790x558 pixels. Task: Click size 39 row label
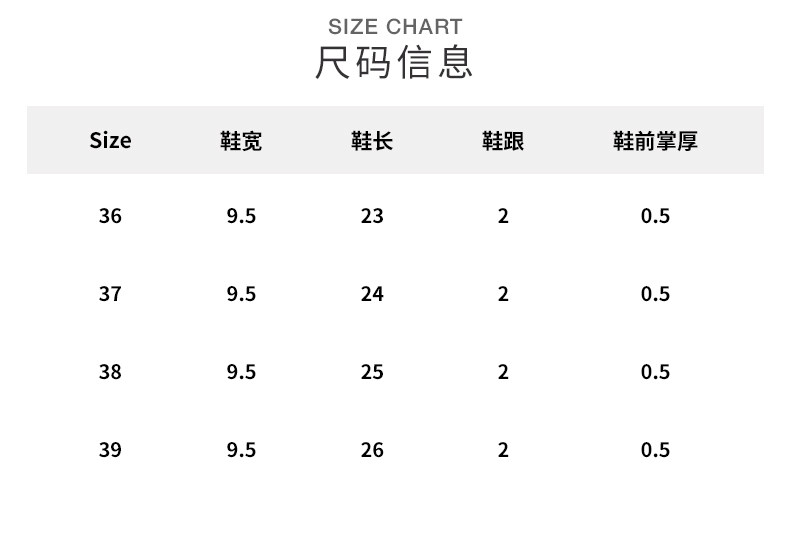pos(110,450)
